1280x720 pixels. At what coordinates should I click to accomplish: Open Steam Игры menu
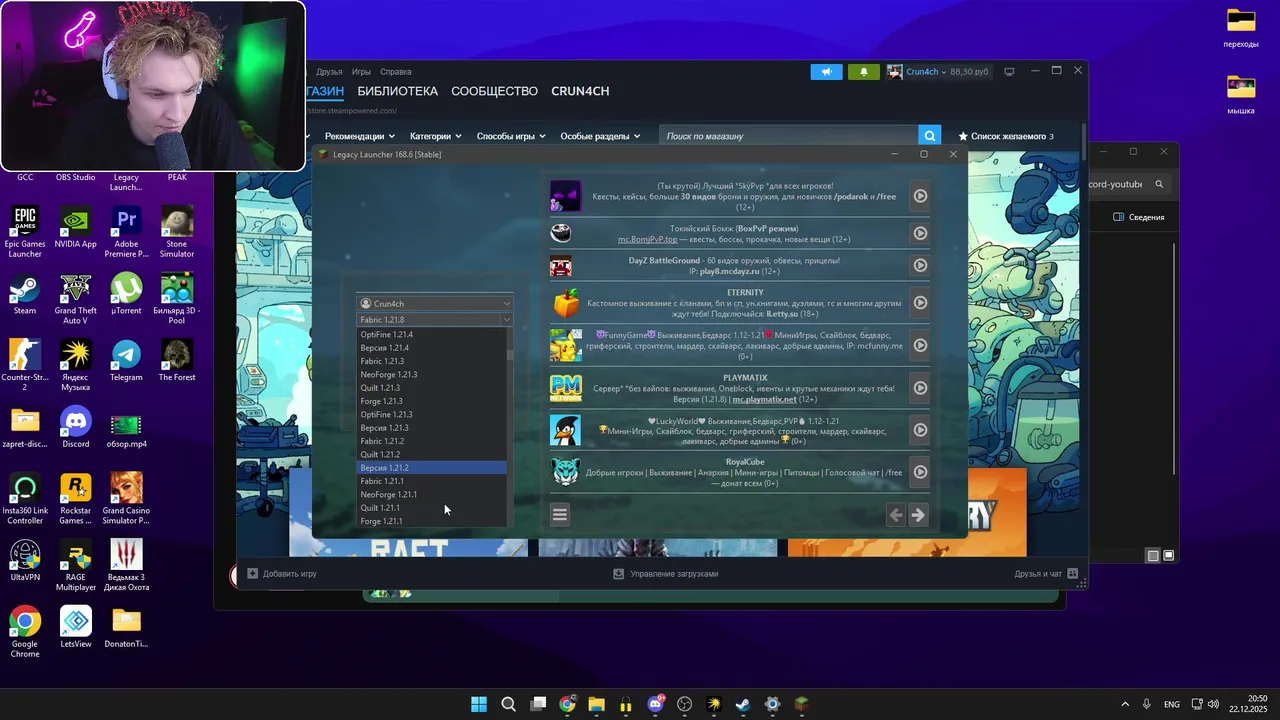point(361,72)
